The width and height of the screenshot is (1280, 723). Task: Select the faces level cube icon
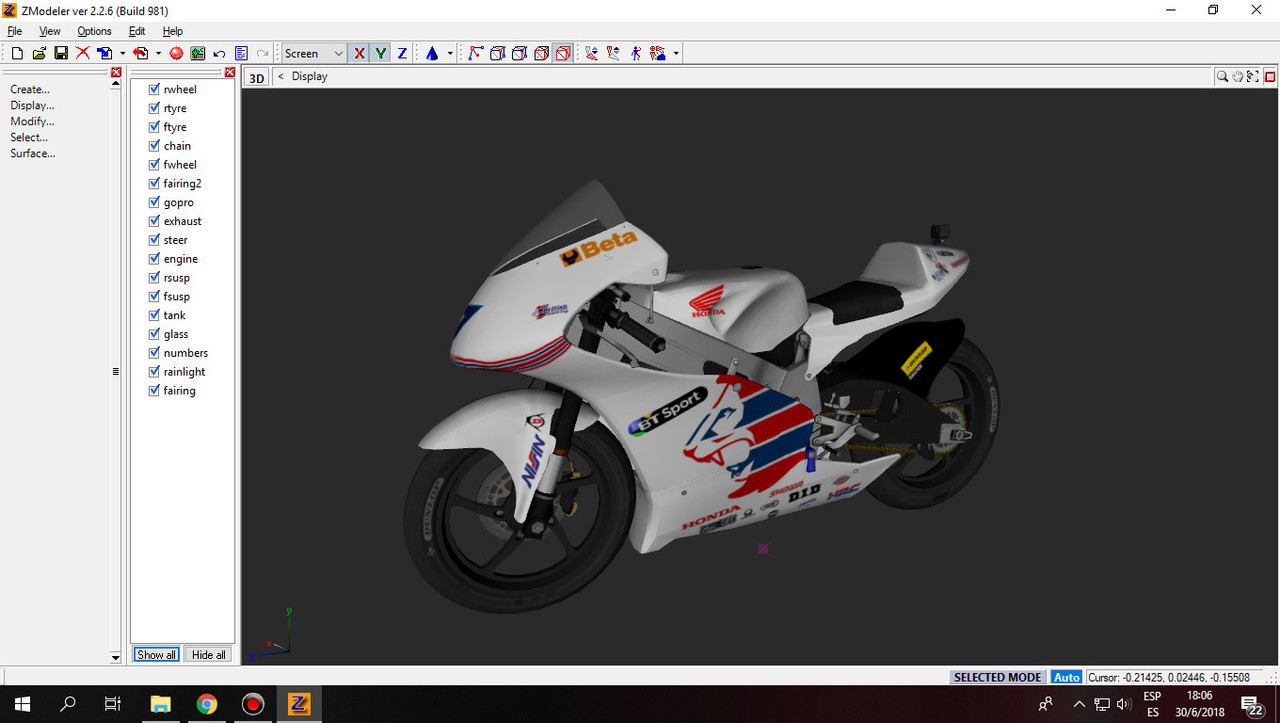tap(520, 53)
